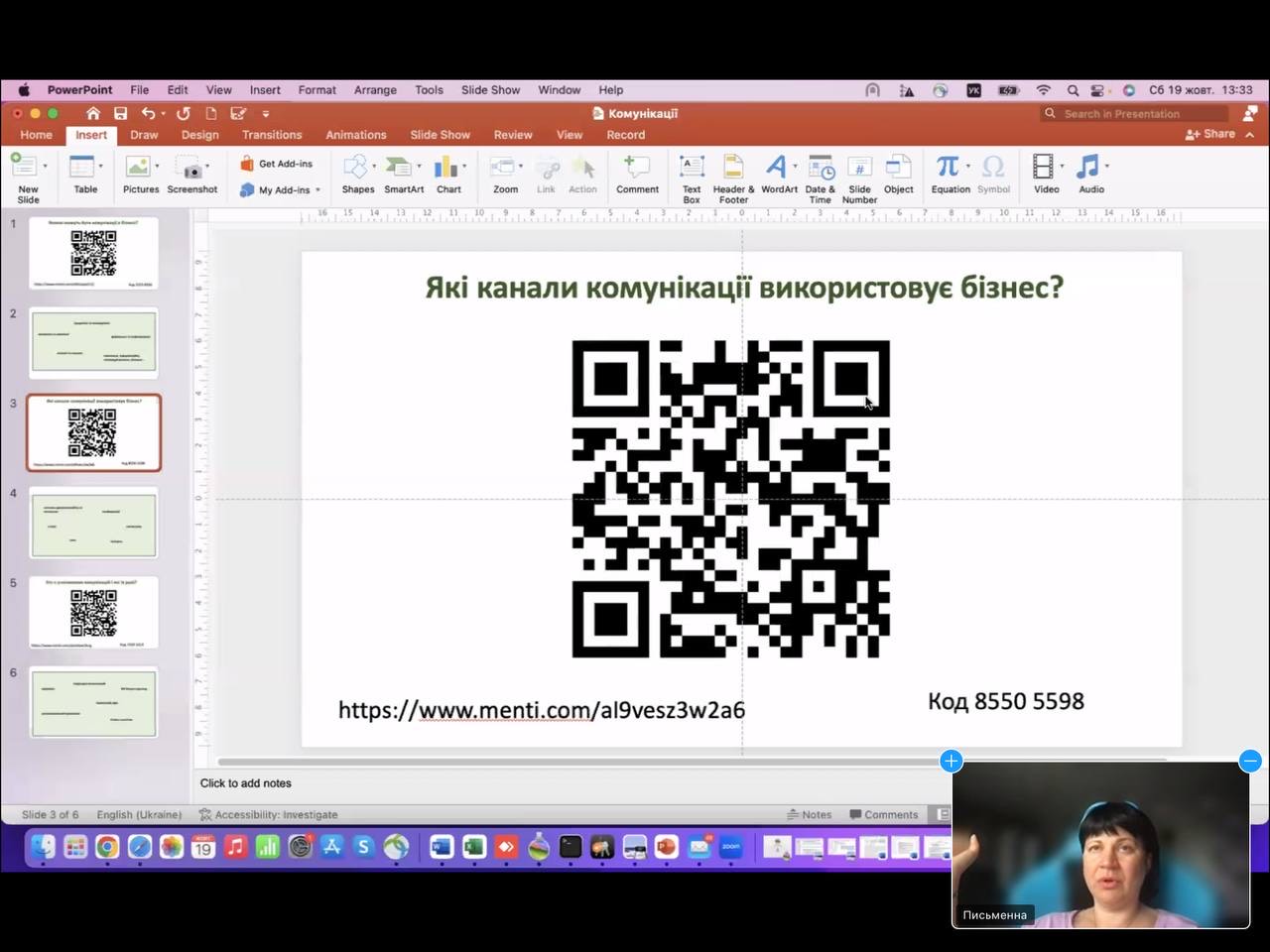Open Google Chrome from the Dock
1270x952 pixels.
(107, 847)
